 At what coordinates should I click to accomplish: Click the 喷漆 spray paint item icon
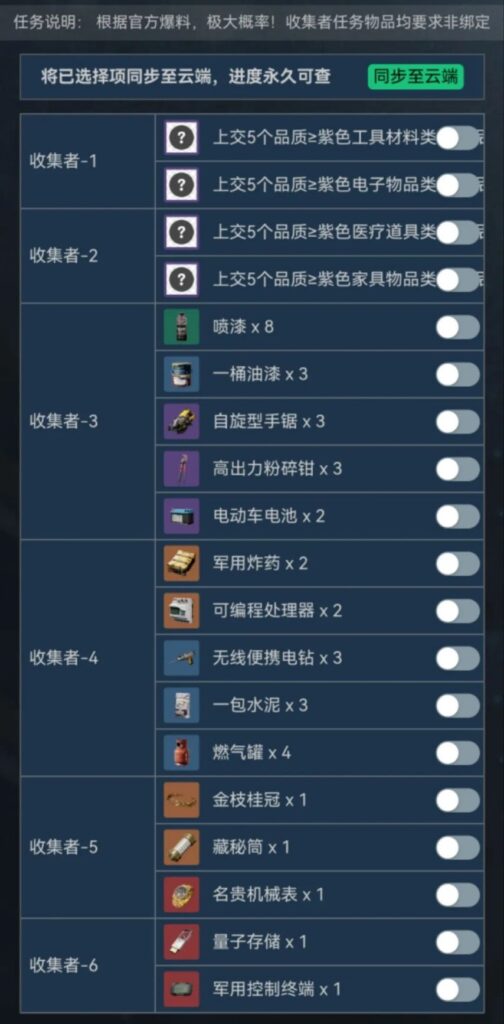tap(181, 327)
